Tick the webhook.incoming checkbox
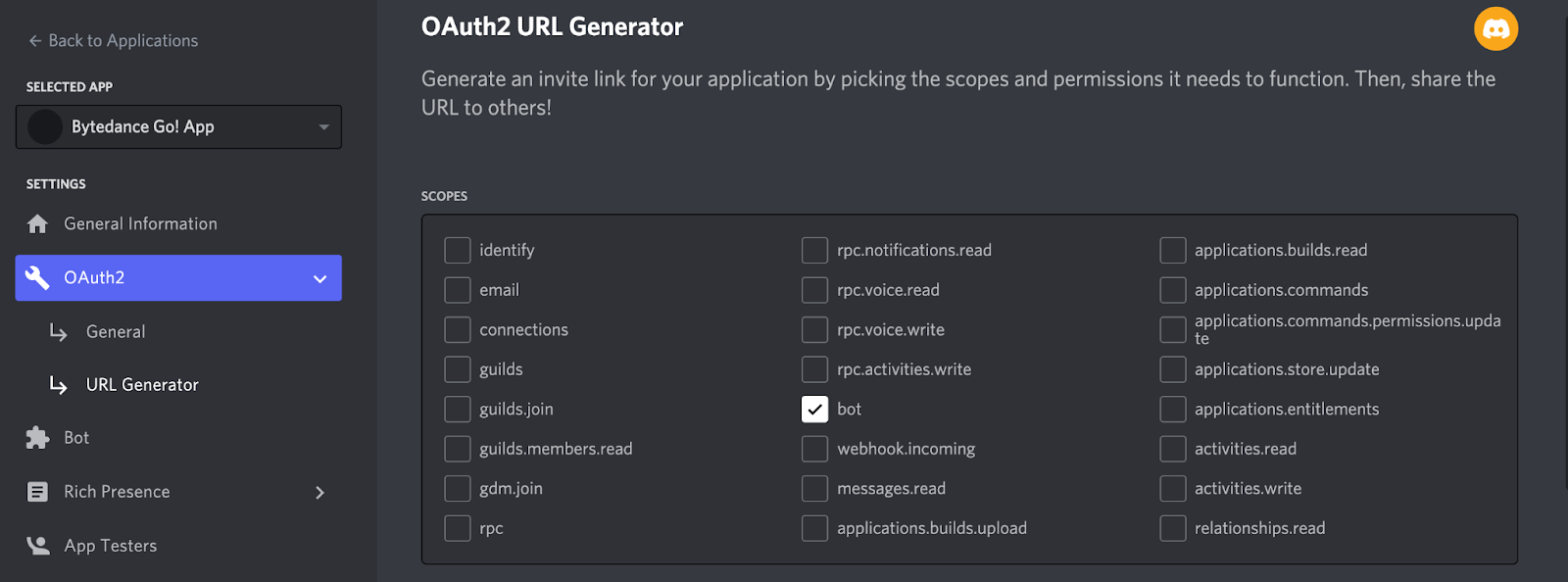This screenshot has width=1568, height=582. [x=814, y=450]
